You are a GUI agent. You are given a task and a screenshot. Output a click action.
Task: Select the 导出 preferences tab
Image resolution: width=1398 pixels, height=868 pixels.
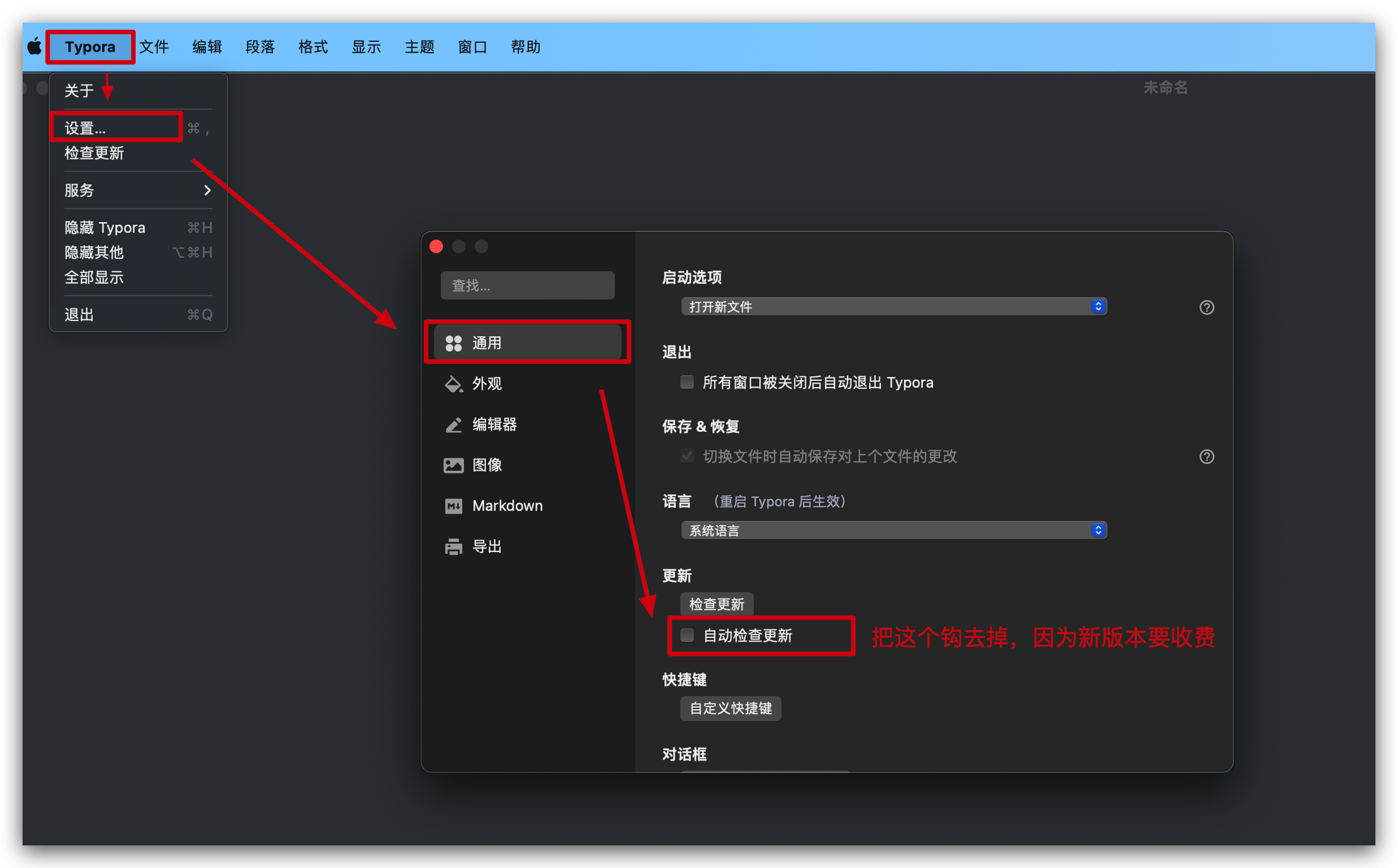[x=527, y=546]
